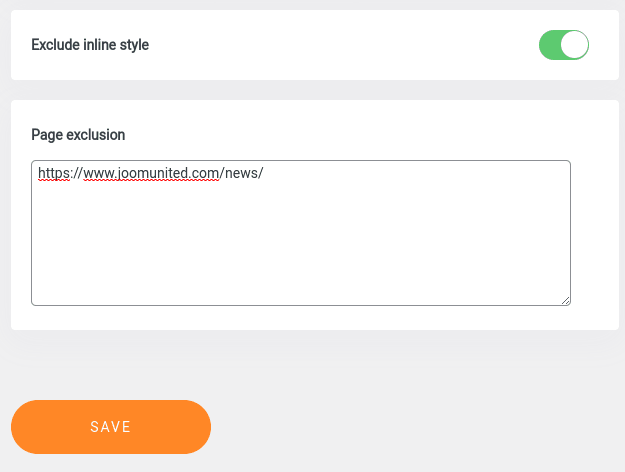Click the Page exclusion heading
The width and height of the screenshot is (625, 472).
tap(78, 134)
